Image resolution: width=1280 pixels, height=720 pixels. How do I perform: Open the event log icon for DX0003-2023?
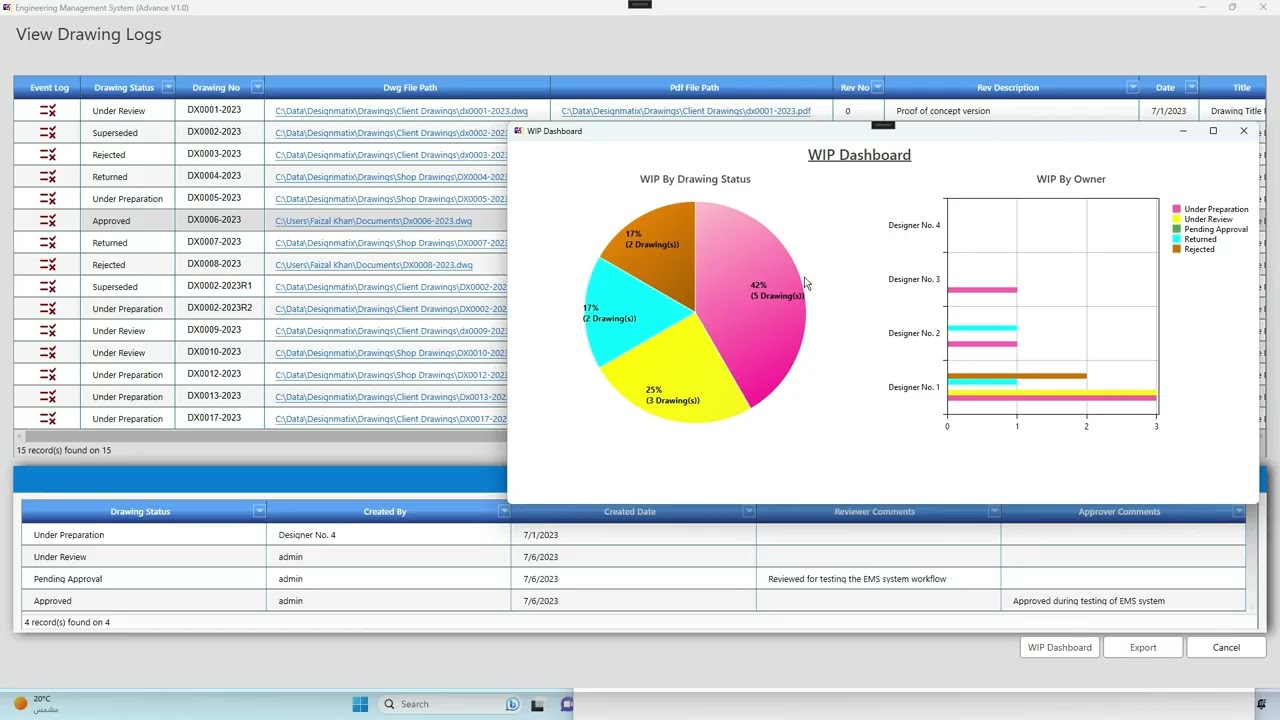(x=48, y=155)
